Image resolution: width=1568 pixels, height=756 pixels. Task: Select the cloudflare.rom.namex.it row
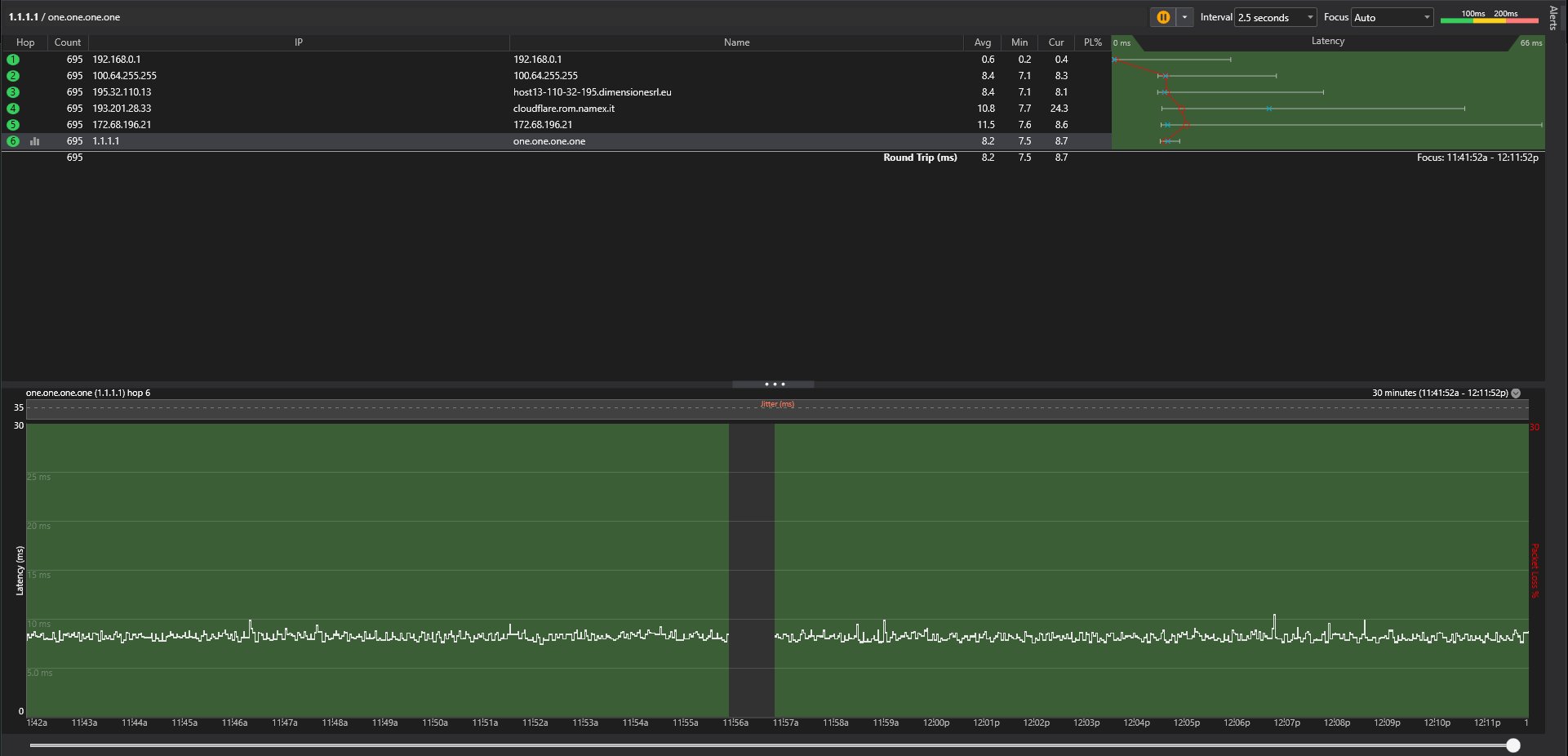click(563, 109)
